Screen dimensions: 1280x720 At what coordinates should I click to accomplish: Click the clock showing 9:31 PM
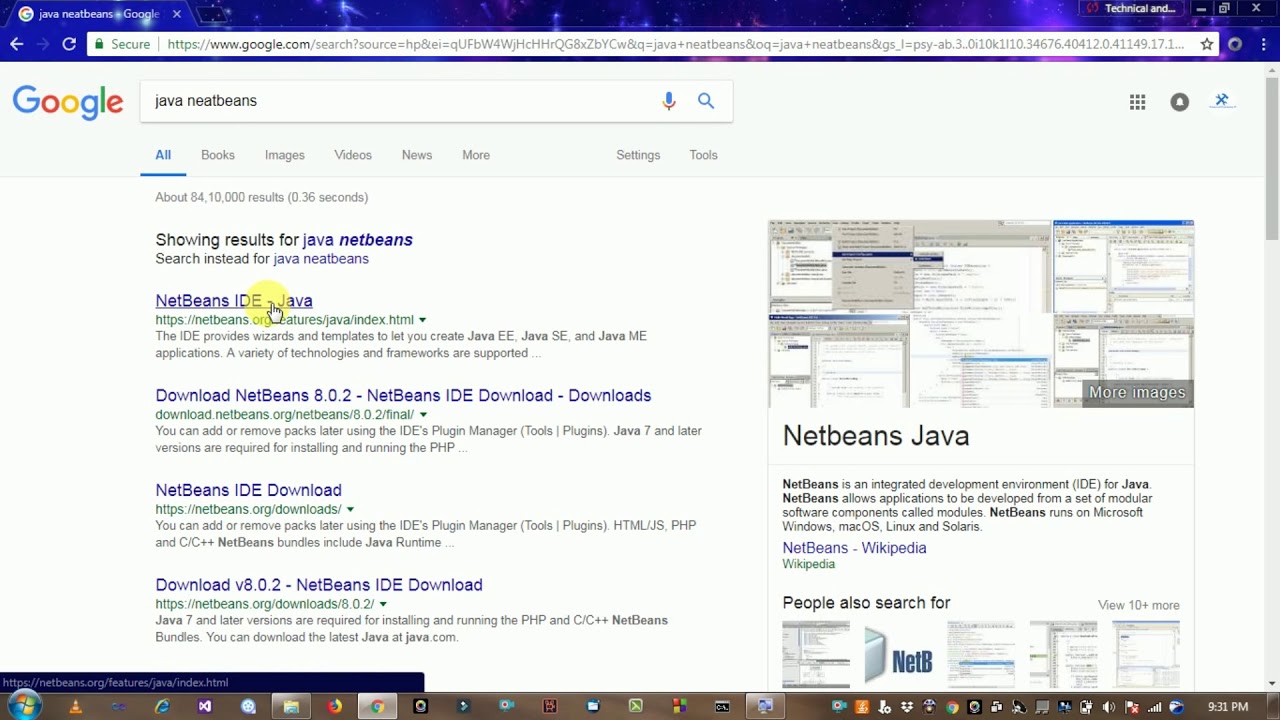pyautogui.click(x=1228, y=706)
